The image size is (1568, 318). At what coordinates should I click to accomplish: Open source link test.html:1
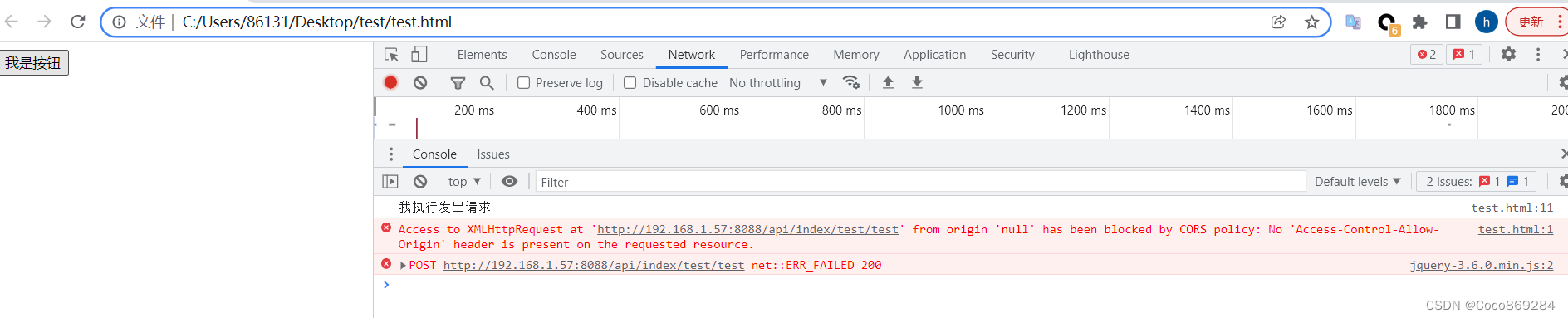(1515, 230)
